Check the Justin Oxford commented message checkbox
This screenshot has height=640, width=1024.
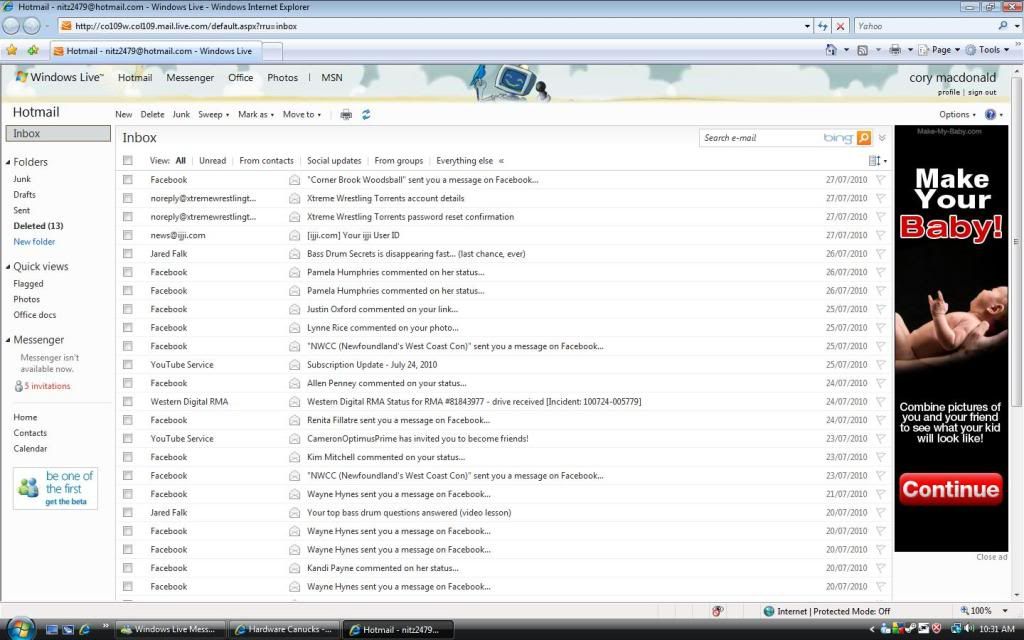[127, 310]
